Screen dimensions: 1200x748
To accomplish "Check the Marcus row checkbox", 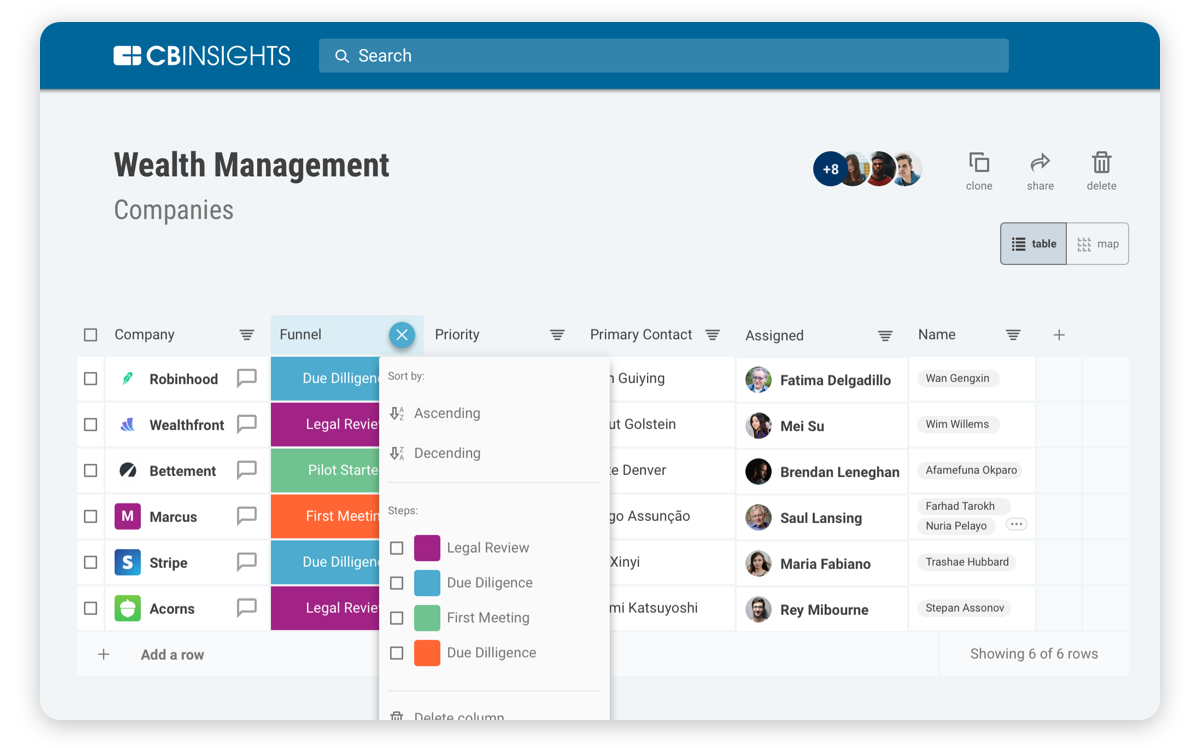I will pyautogui.click(x=91, y=517).
